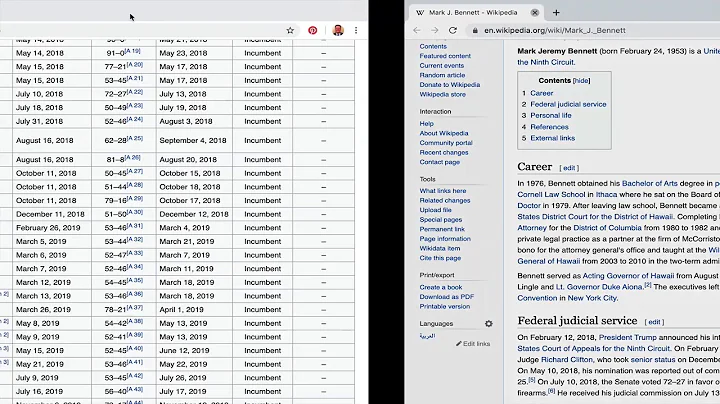Open Contact page link
720x404 pixels.
(439, 162)
